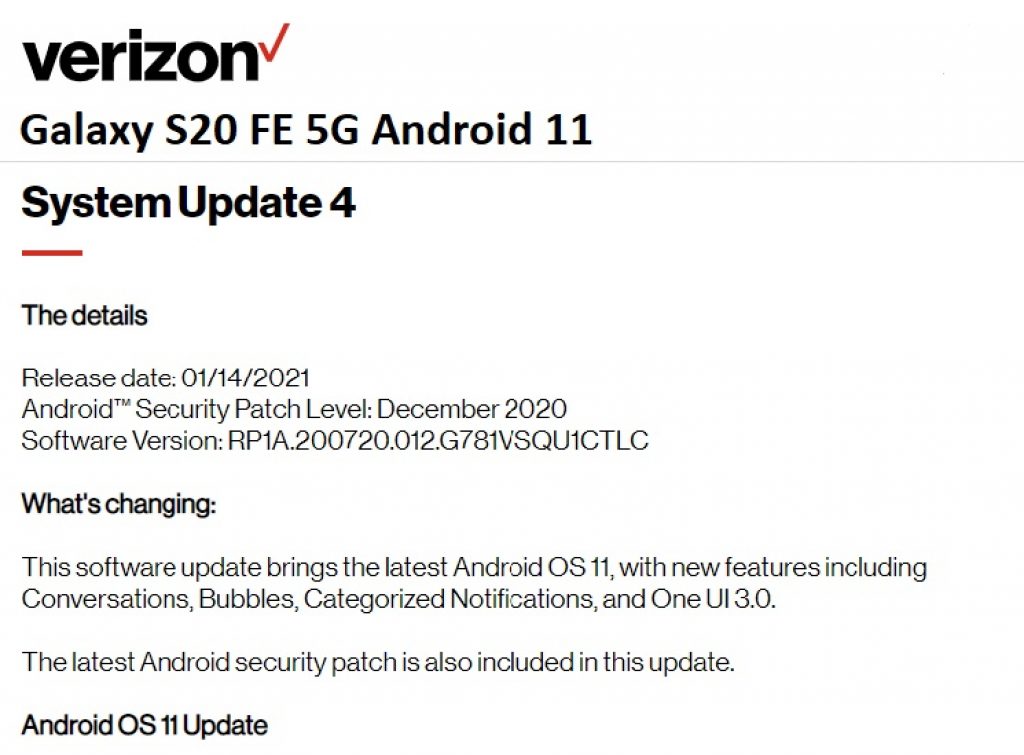Click the Galaxy S20 FE 5G Android 11 title
The height and width of the screenshot is (755, 1024).
click(306, 129)
